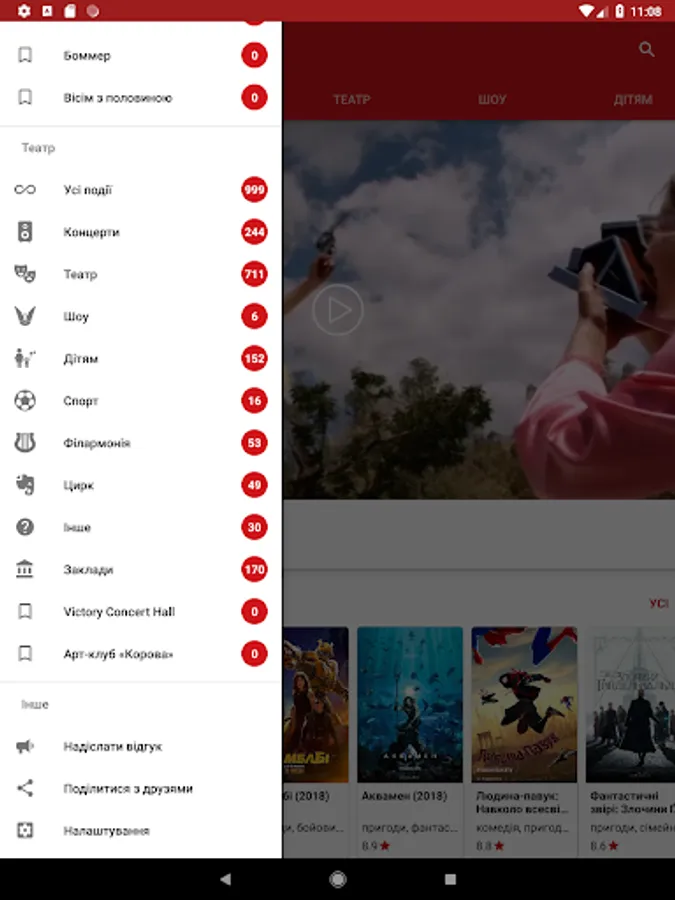This screenshot has width=675, height=900.
Task: Tap the Налаштування settings icon
Action: pyautogui.click(x=25, y=831)
